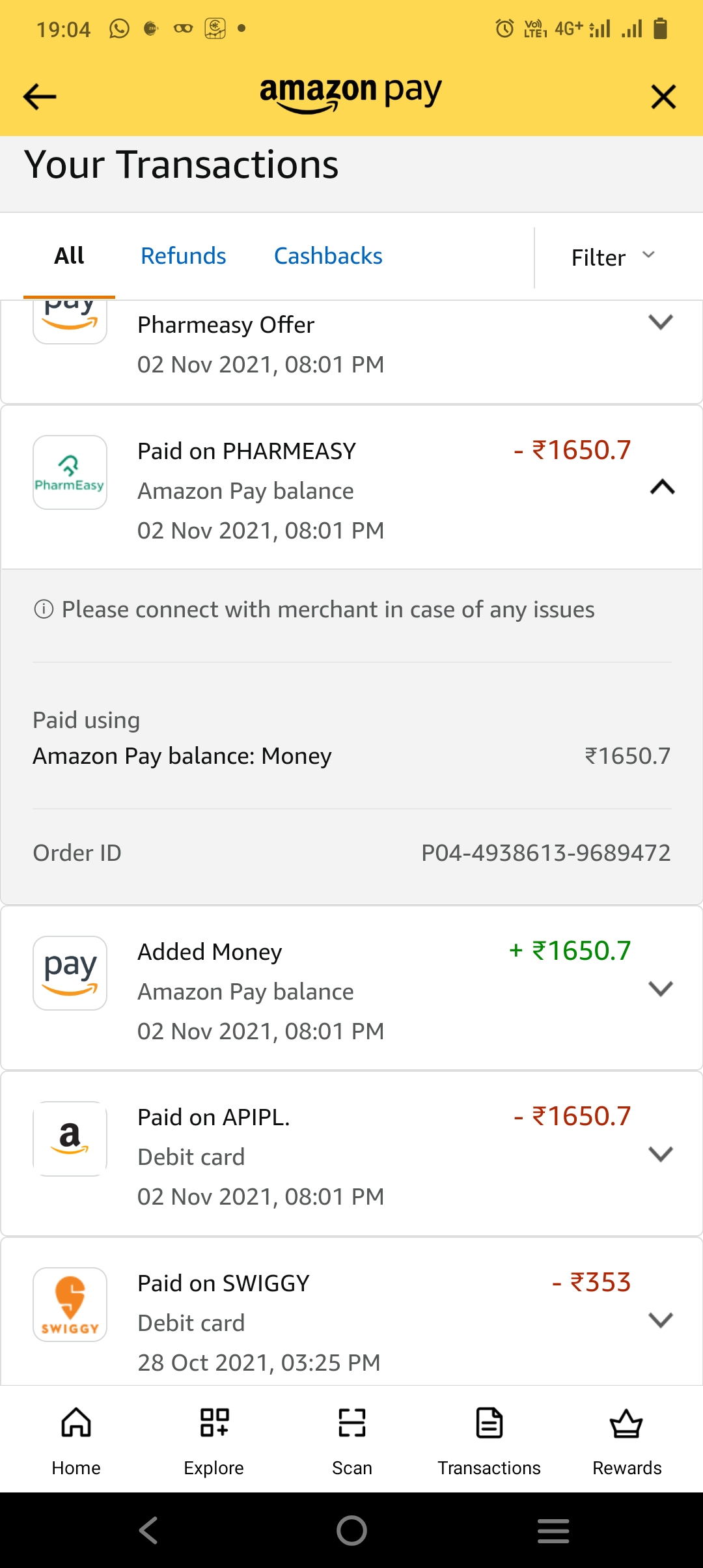703x1568 pixels.
Task: Switch to the Cashbacks tab
Action: 328,256
